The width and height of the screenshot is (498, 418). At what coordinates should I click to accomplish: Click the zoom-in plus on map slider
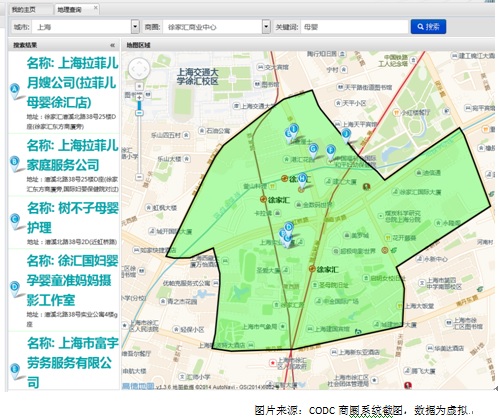(x=139, y=97)
